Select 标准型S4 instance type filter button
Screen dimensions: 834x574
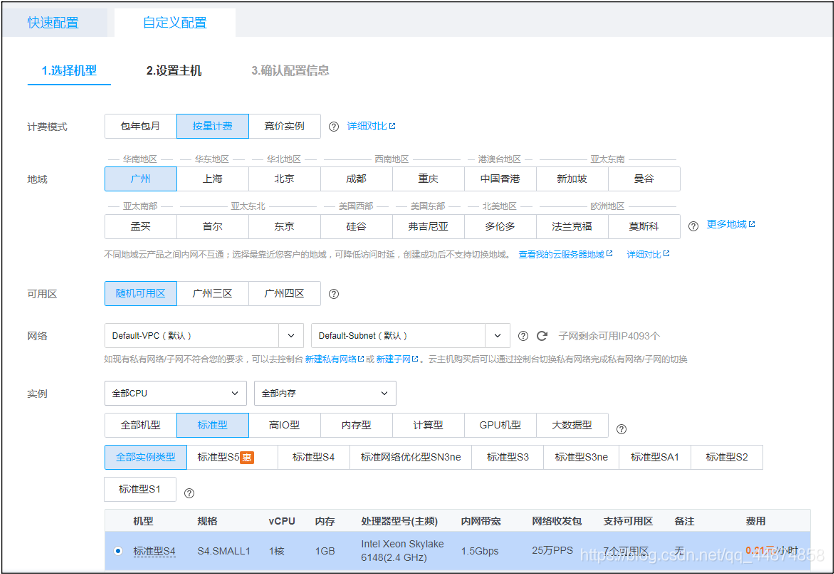313,457
